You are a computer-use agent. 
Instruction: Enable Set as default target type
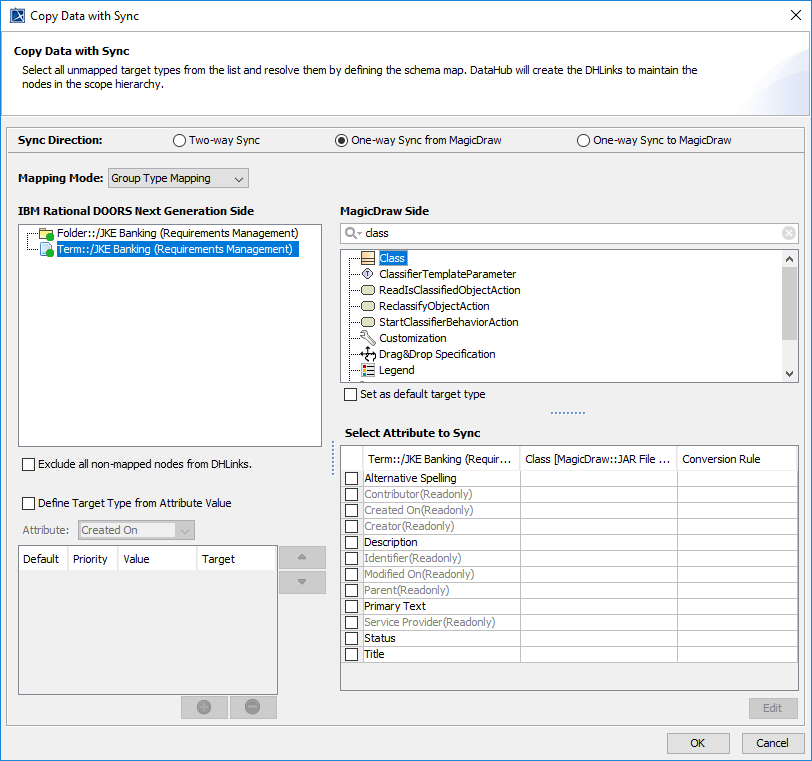(350, 395)
